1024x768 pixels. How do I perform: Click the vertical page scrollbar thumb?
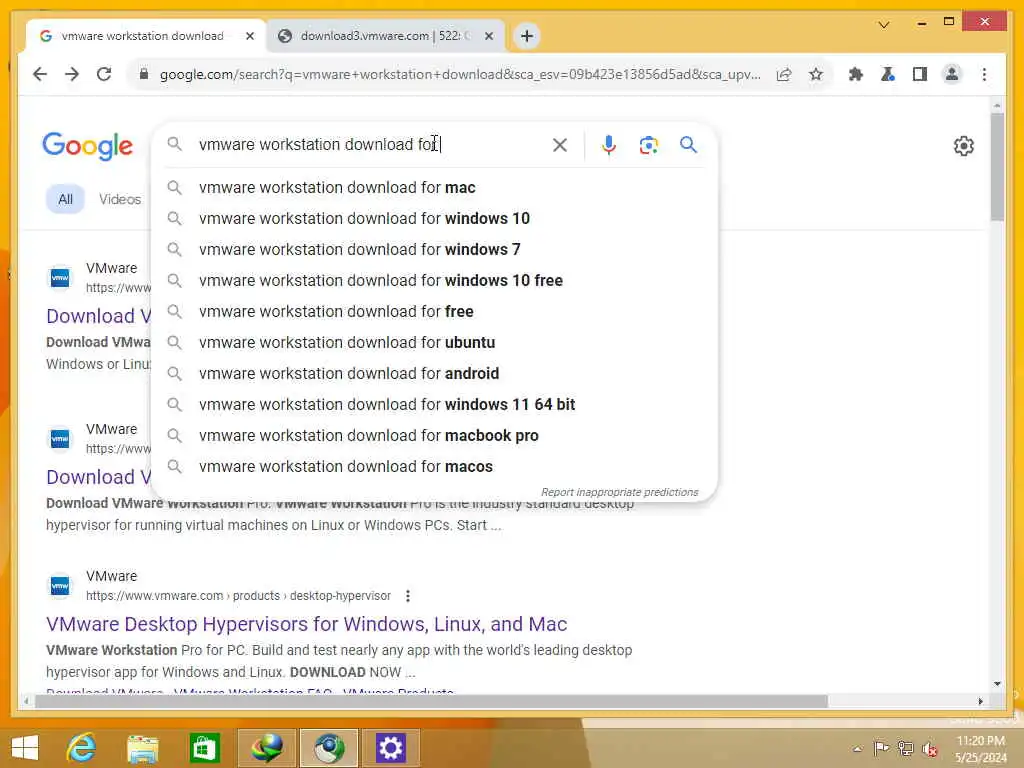(x=997, y=167)
